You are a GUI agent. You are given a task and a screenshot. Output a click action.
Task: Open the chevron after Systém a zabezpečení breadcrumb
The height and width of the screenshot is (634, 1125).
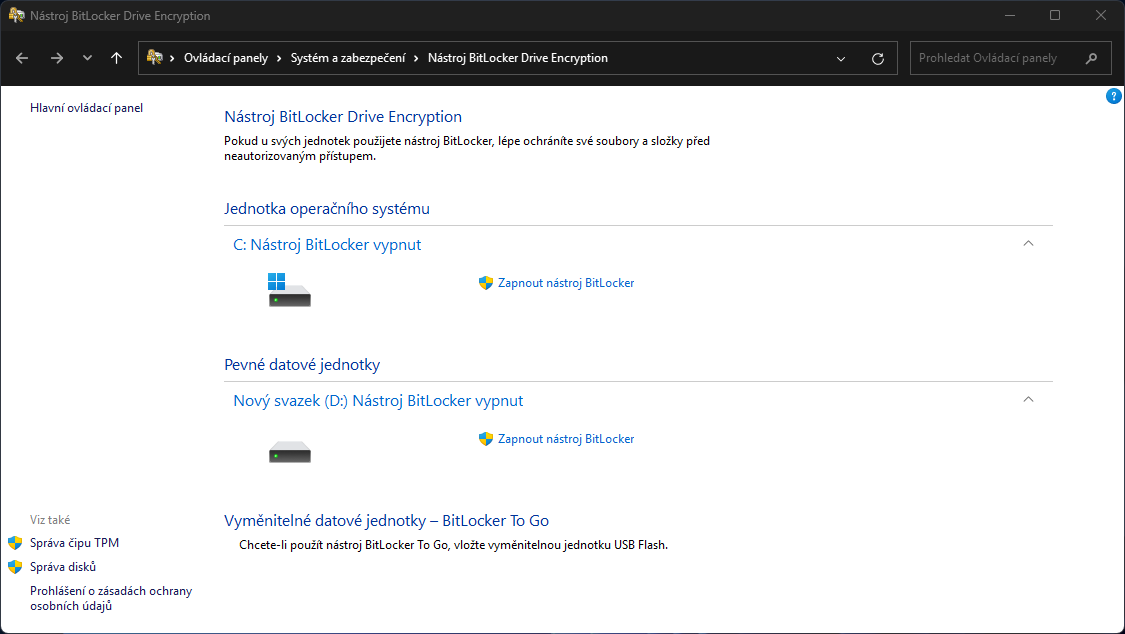click(x=417, y=58)
